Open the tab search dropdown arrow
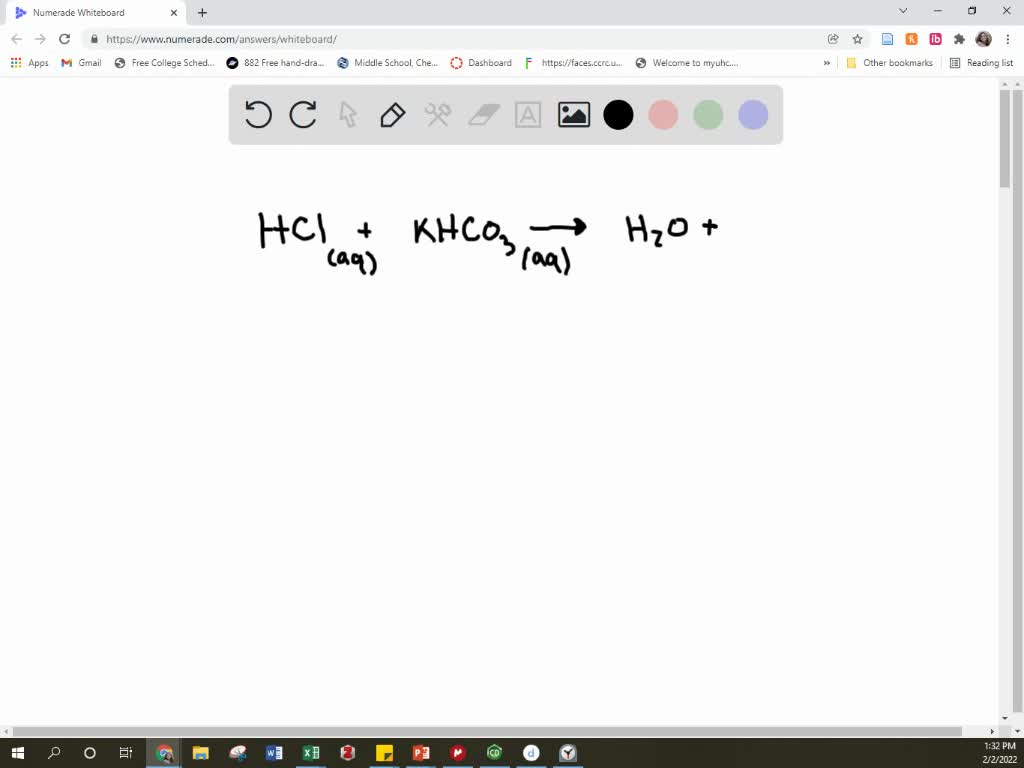 (x=903, y=11)
